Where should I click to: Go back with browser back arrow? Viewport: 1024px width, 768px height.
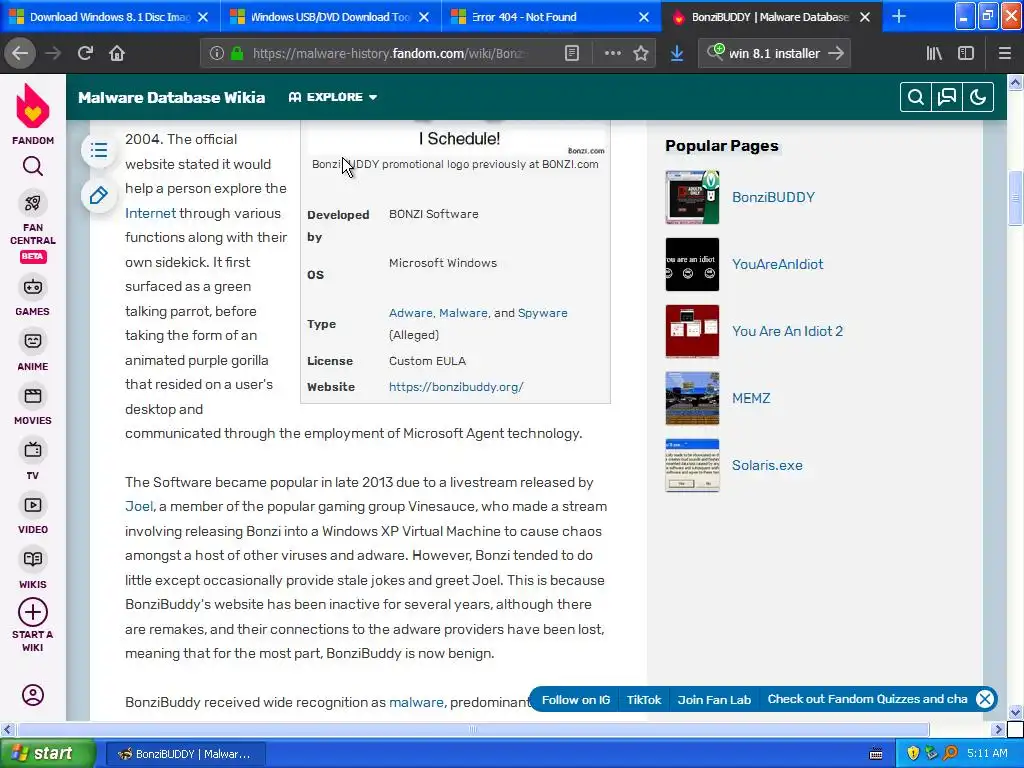(x=20, y=54)
